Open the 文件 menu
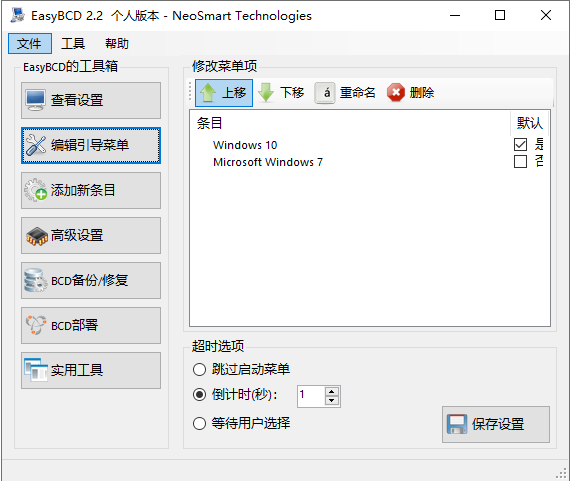Viewport: 571px width, 481px height. coord(29,44)
